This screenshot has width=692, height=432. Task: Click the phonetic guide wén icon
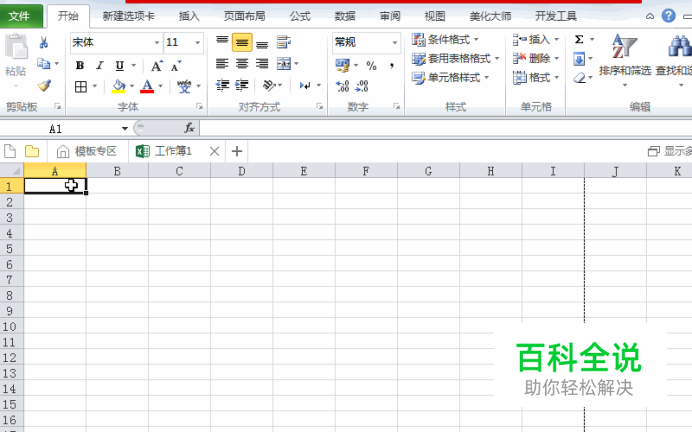(x=184, y=86)
